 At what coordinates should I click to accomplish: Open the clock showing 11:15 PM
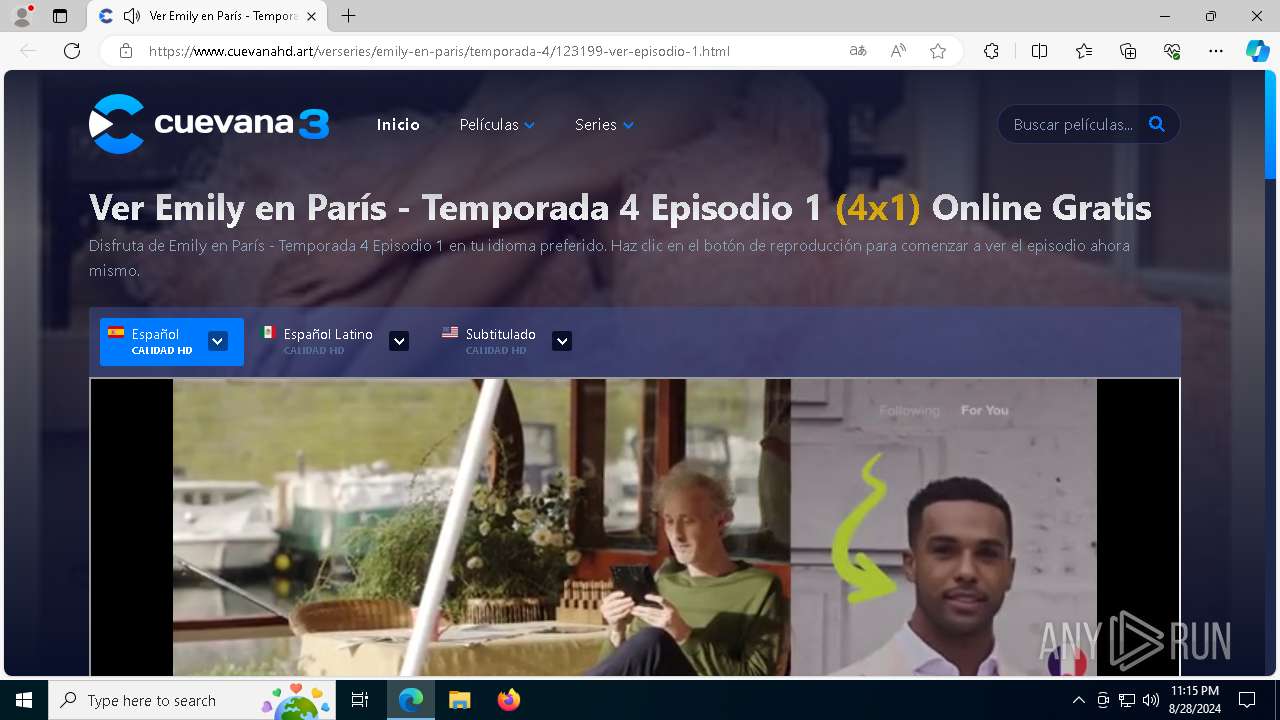(1195, 700)
